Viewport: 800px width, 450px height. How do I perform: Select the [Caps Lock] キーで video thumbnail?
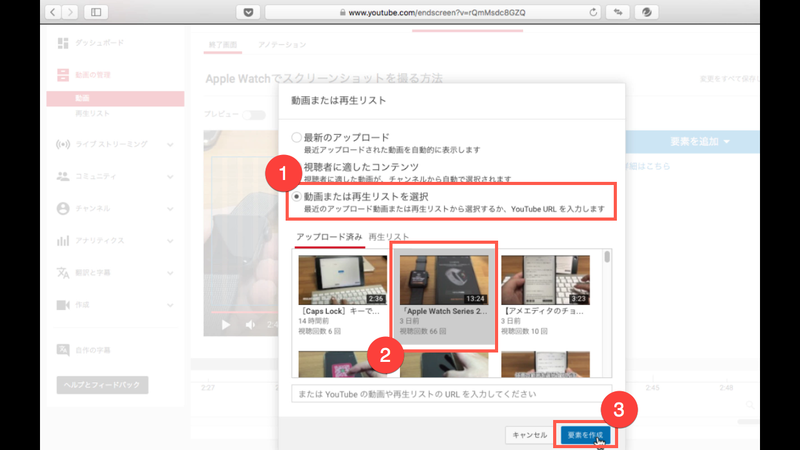[342, 280]
